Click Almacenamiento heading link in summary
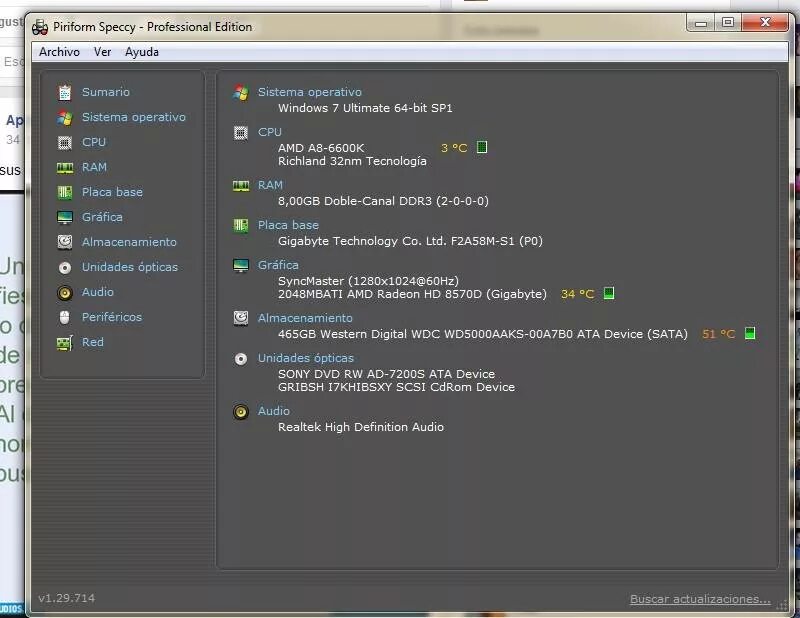This screenshot has width=800, height=618. pos(305,318)
